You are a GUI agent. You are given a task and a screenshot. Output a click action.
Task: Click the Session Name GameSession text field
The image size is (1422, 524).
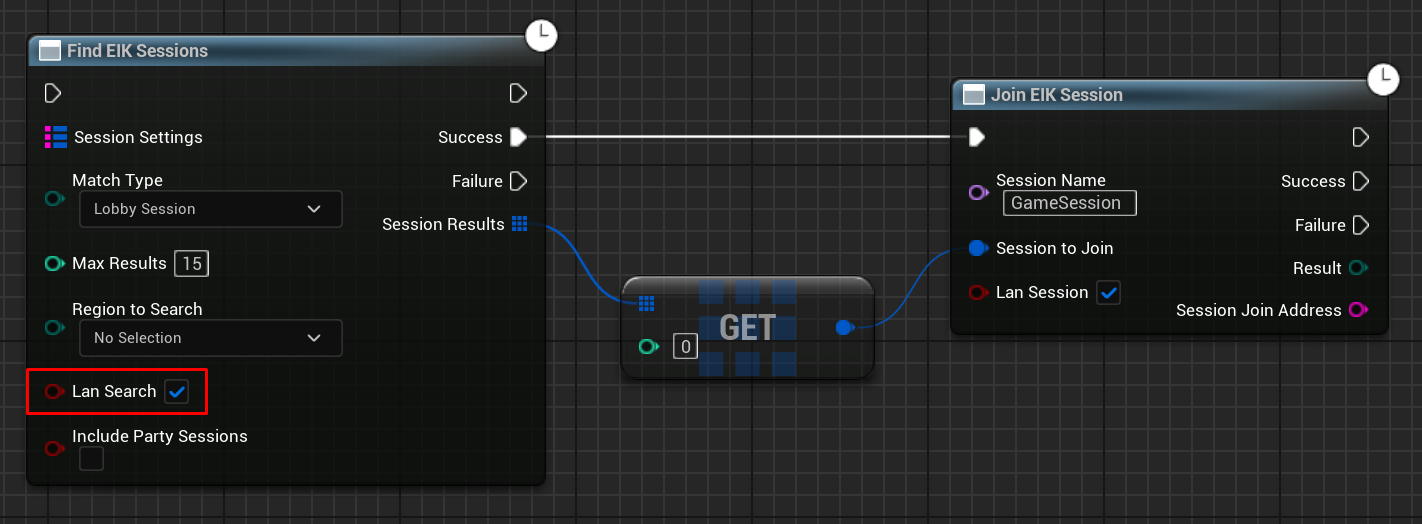pyautogui.click(x=1069, y=203)
